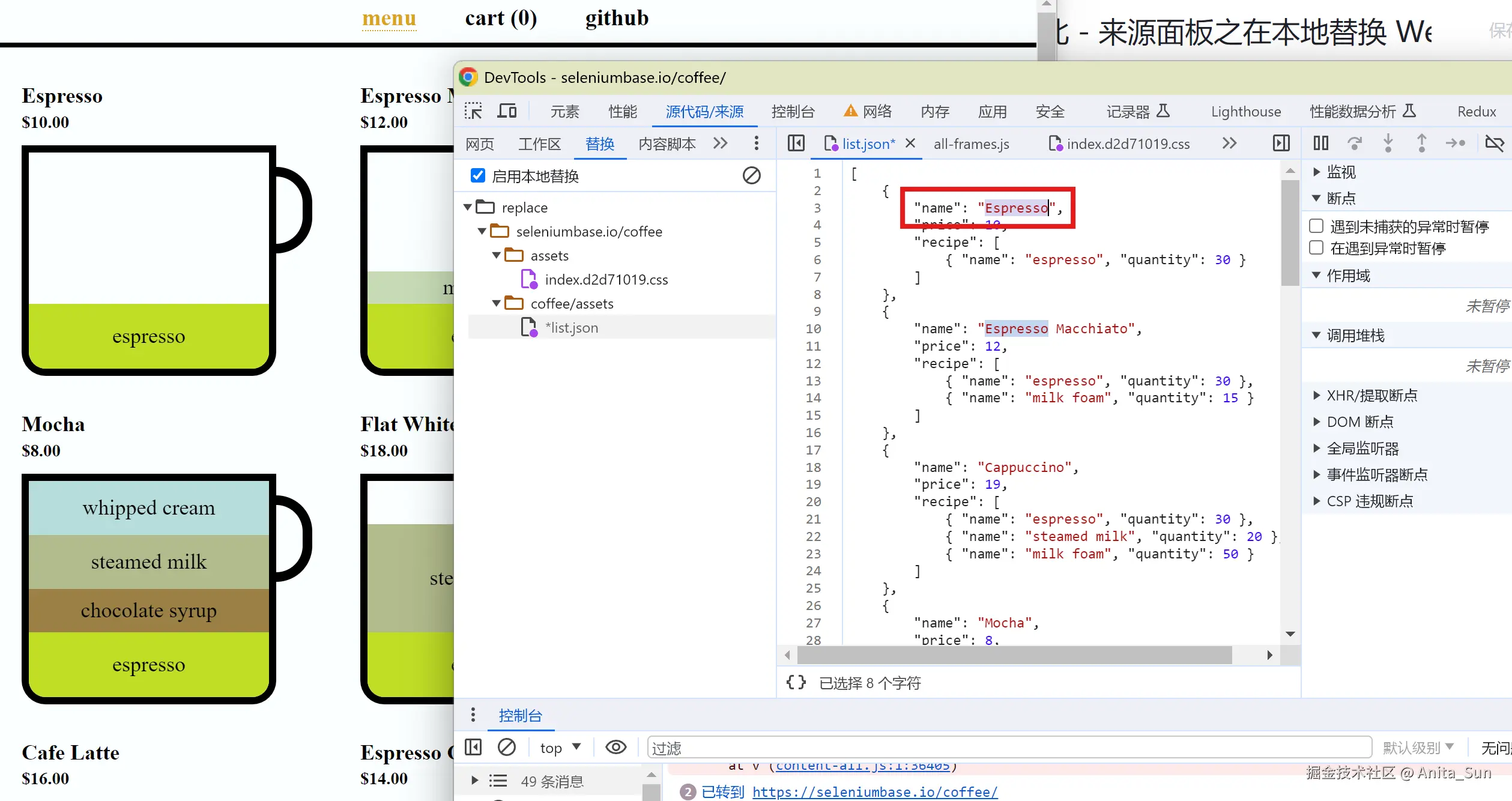This screenshot has height=801, width=1512.
Task: Click the clear overrides configuration icon
Action: click(751, 175)
